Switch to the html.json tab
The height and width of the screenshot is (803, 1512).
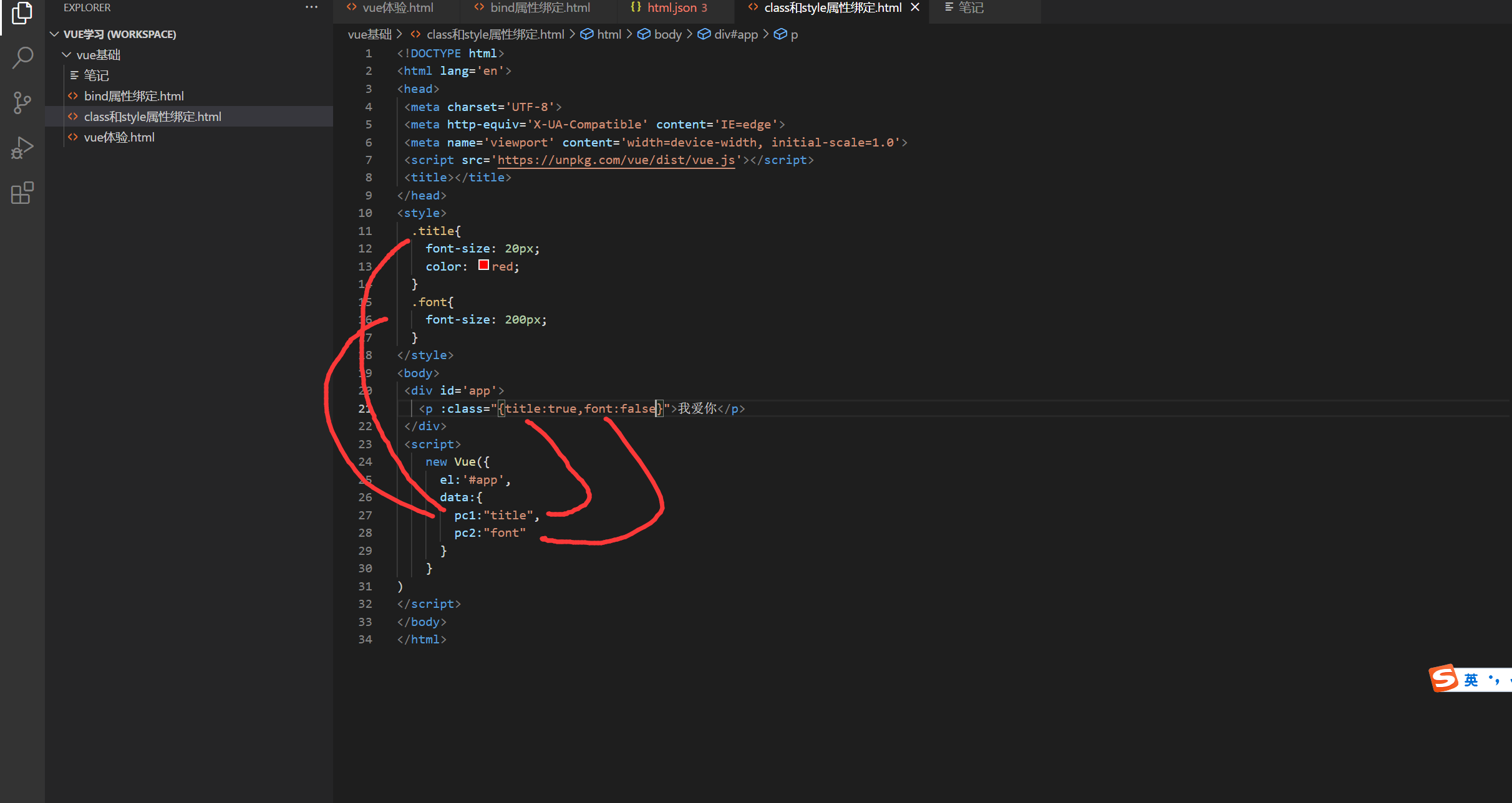pyautogui.click(x=671, y=7)
